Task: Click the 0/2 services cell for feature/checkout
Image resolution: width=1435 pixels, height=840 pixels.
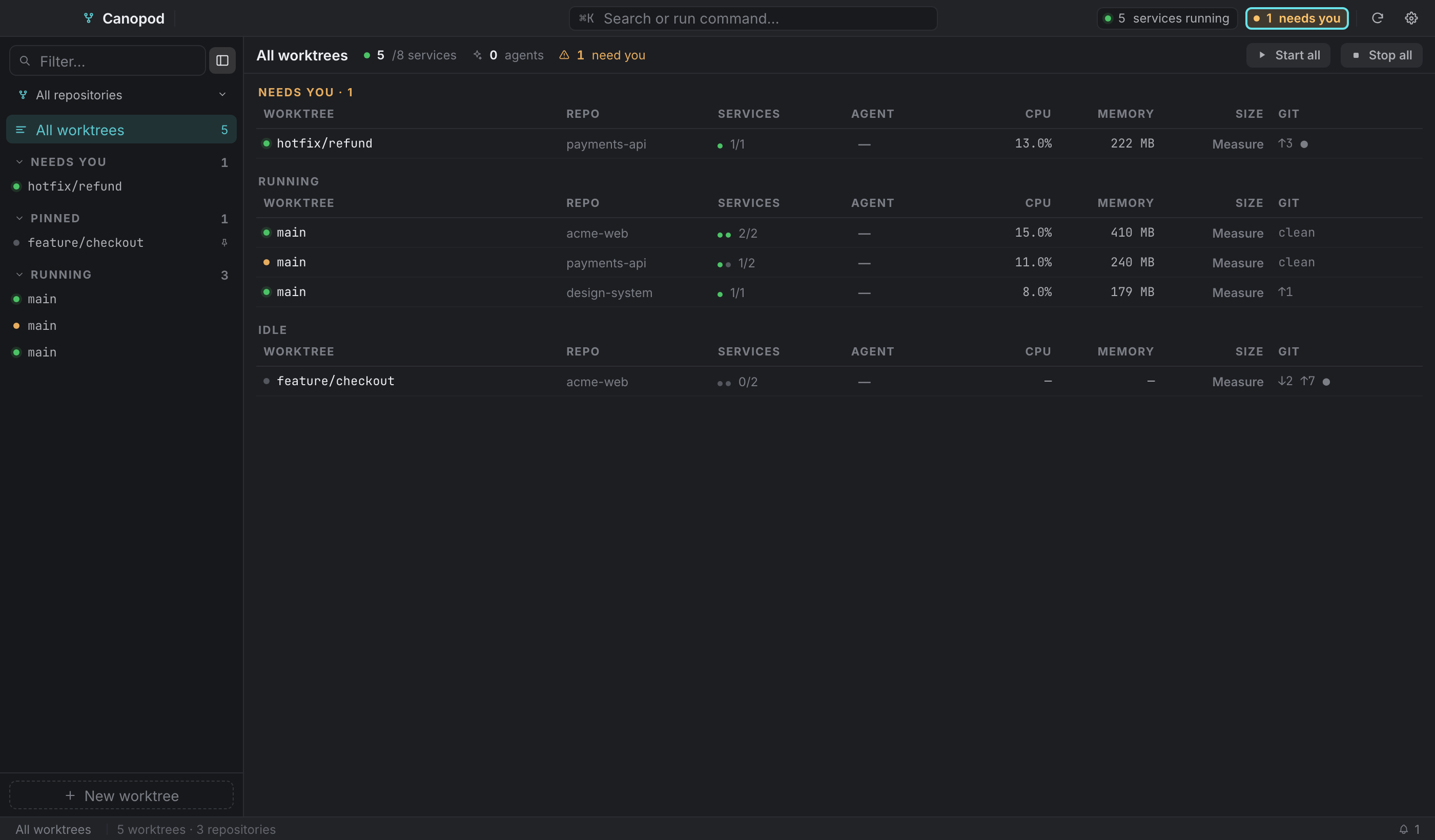Action: [x=737, y=382]
